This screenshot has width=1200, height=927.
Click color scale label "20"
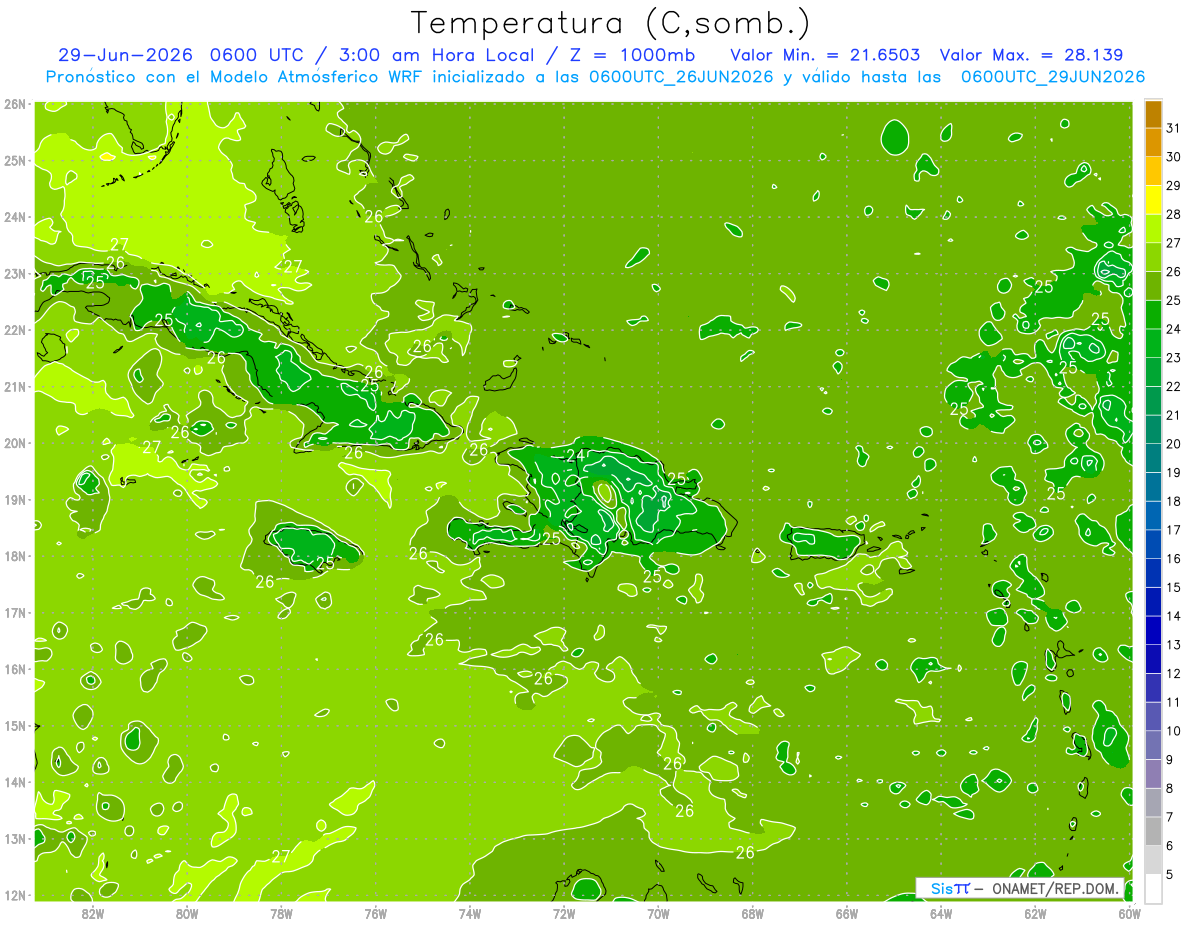(1173, 444)
